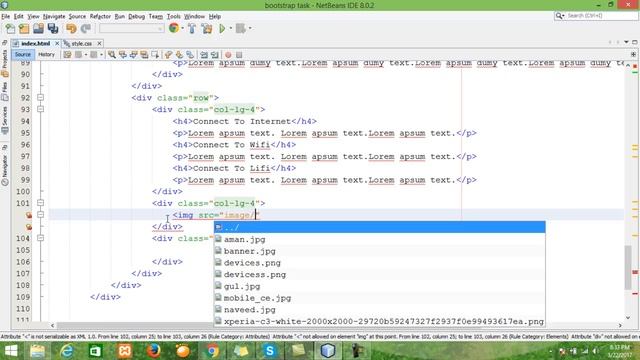Click Previous Bookmark icon
The image size is (640, 360).
[168, 55]
